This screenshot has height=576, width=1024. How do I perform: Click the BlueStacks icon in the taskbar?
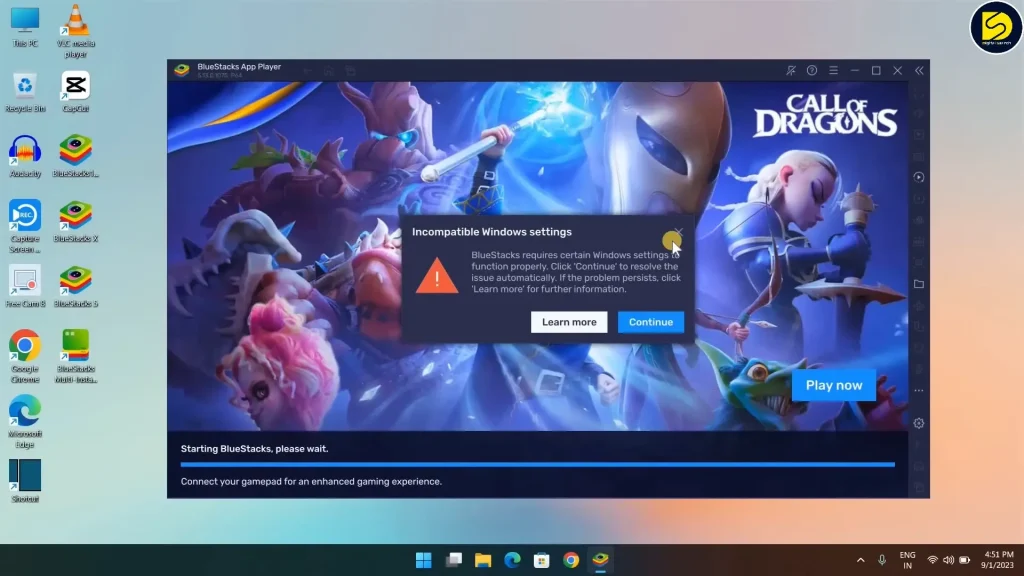(600, 560)
